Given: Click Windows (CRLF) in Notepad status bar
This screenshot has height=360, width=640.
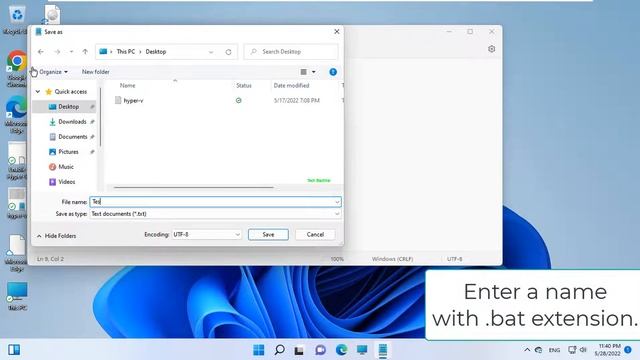Looking at the screenshot, I should coord(392,259).
